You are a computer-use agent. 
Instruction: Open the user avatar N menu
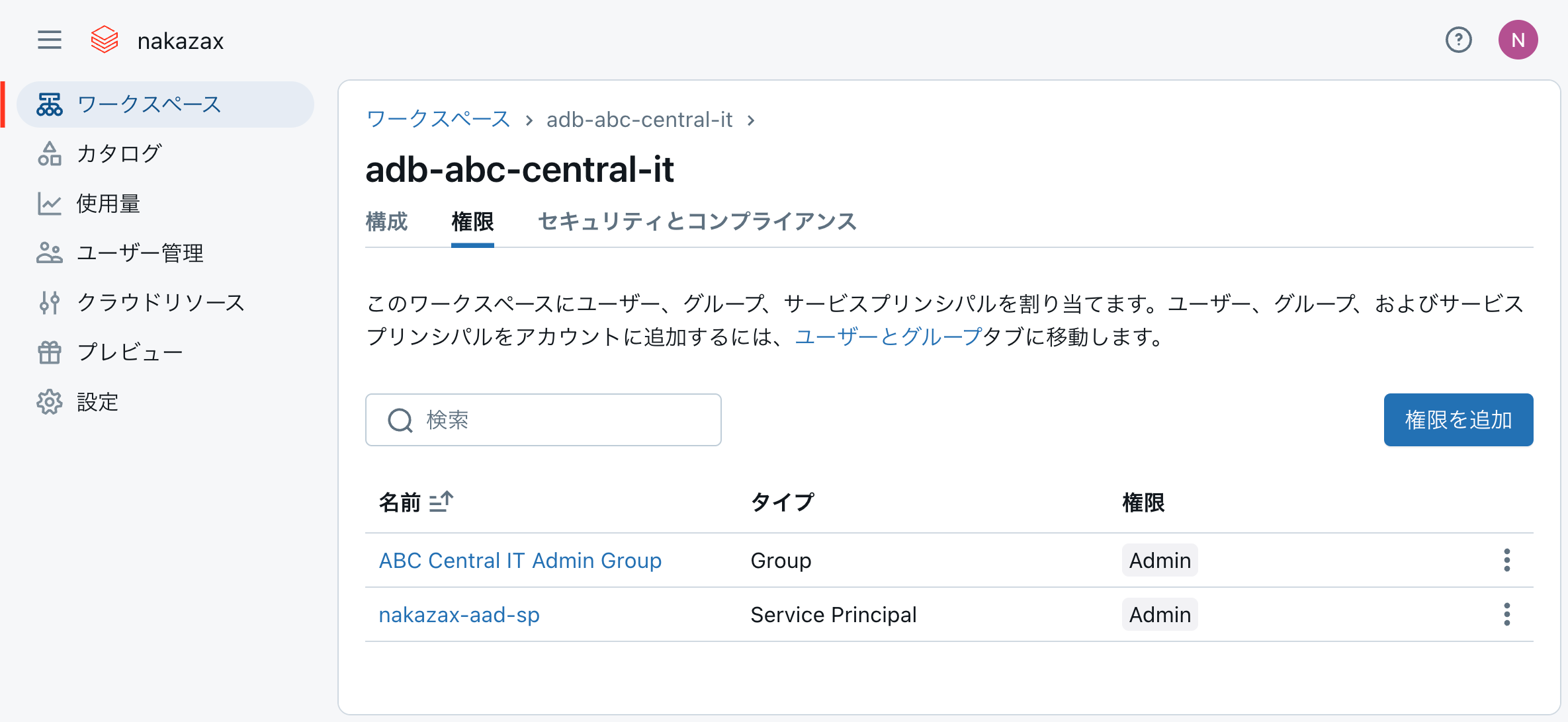(x=1518, y=40)
